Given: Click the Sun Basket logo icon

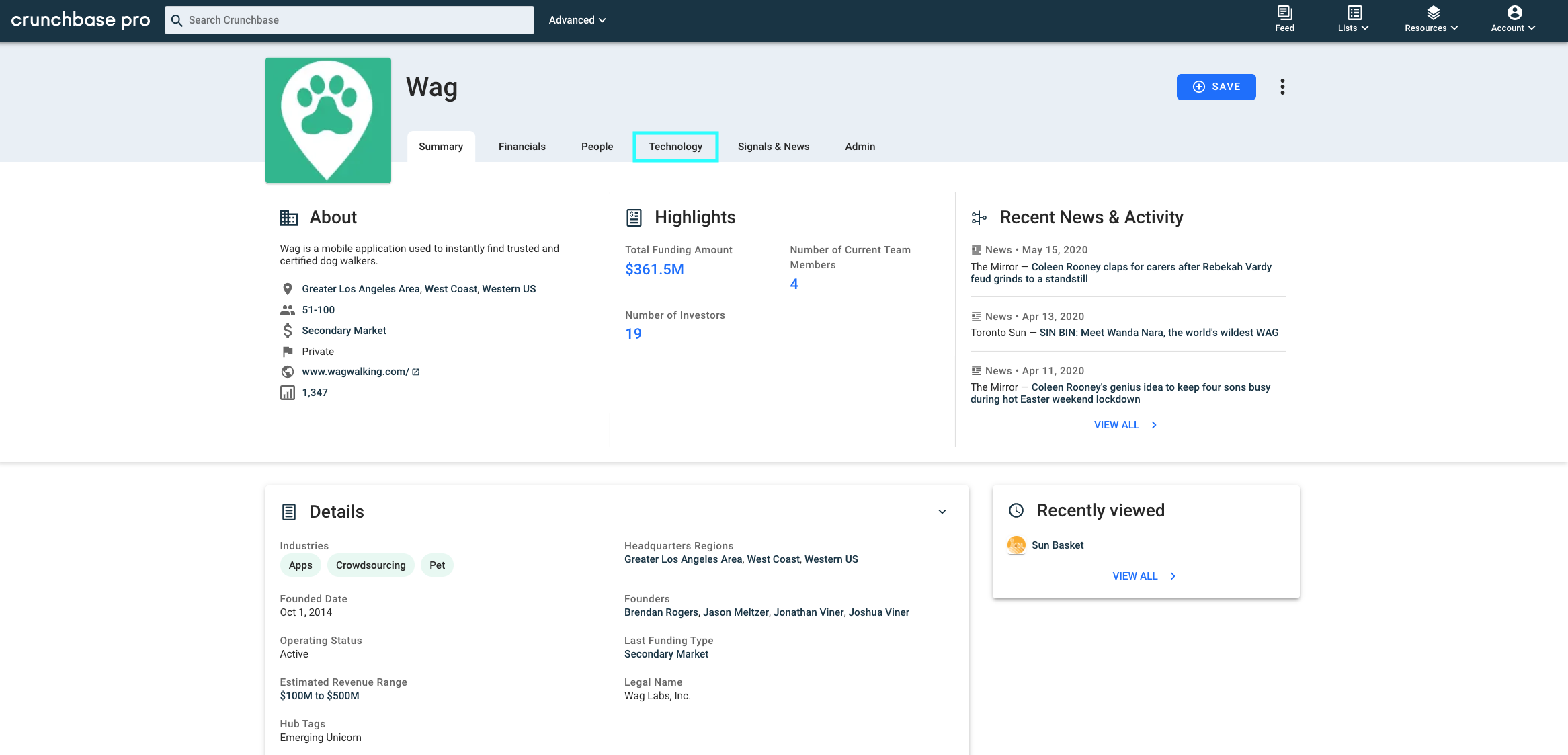Looking at the screenshot, I should (1016, 545).
